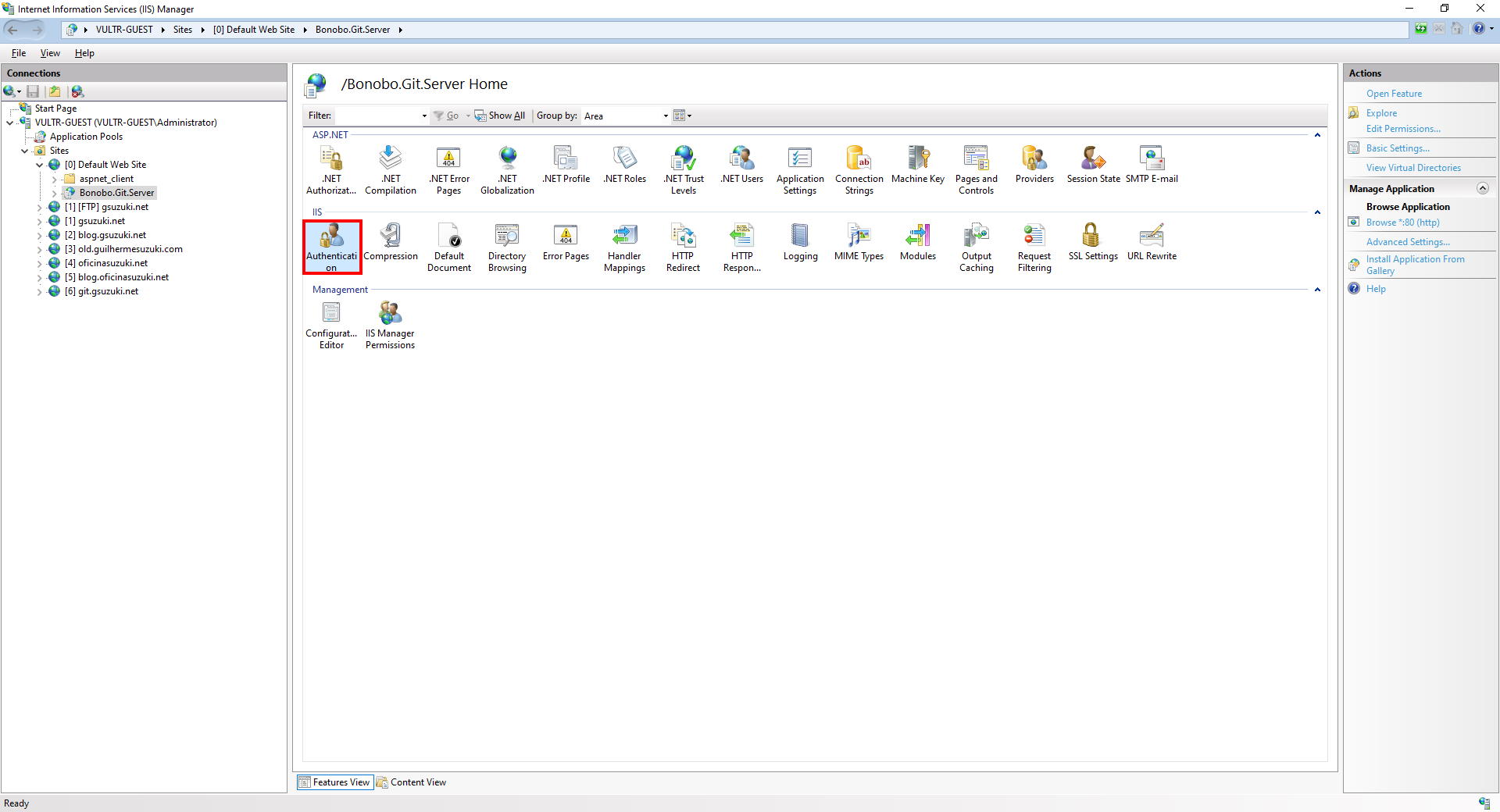The height and width of the screenshot is (812, 1500).
Task: Expand the git.gsuzuki.net site node
Action: click(40, 291)
